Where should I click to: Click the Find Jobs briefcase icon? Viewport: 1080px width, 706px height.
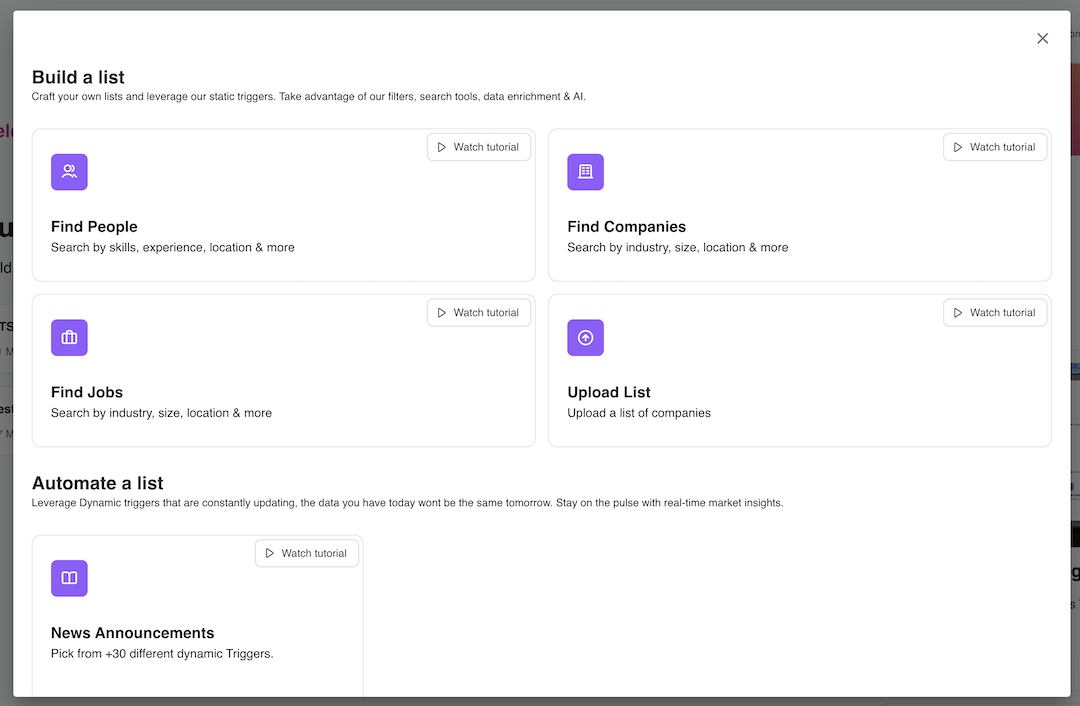[69, 338]
